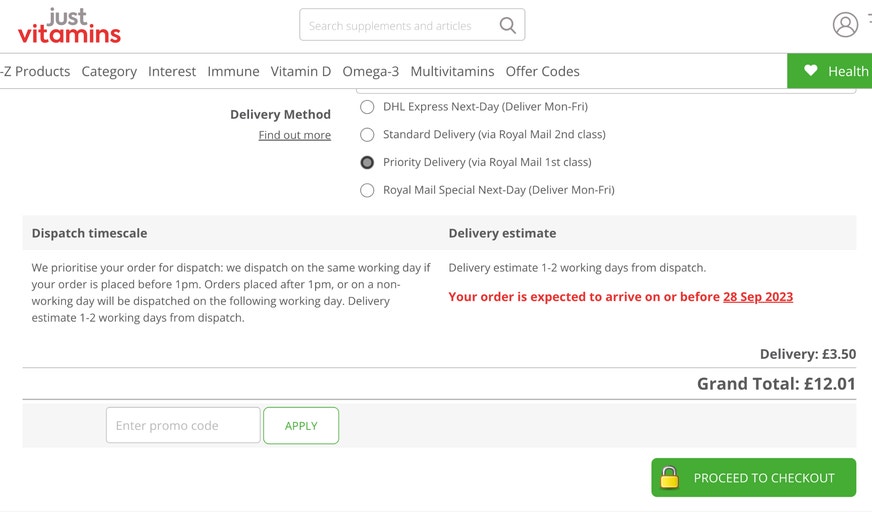Screen dimensions: 872x512
Task: Go to Immune section
Action: click(x=233, y=71)
